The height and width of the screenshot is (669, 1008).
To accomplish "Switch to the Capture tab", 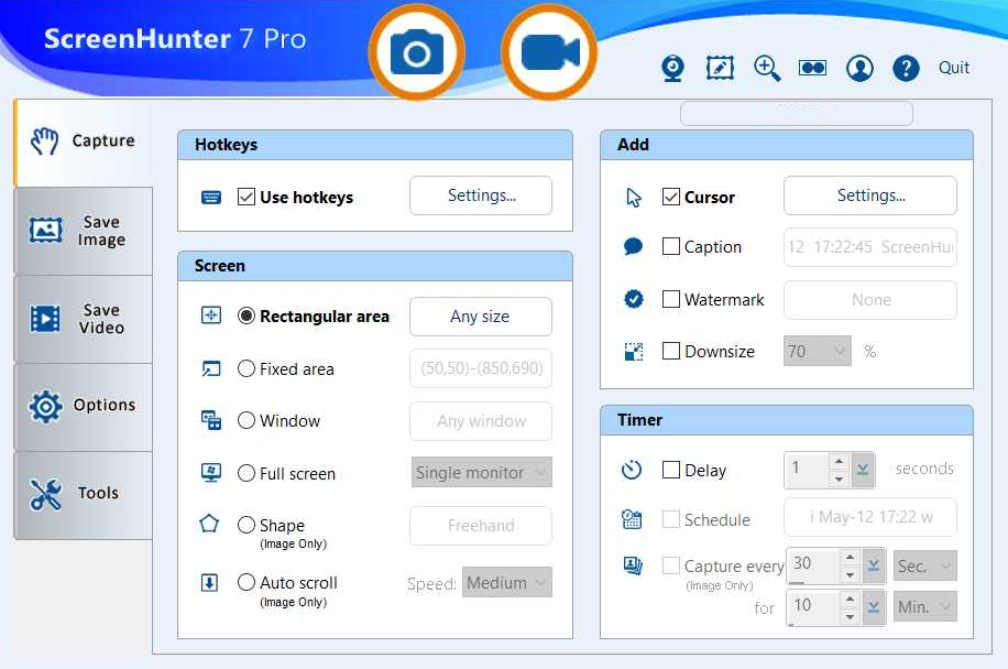I will (x=84, y=142).
